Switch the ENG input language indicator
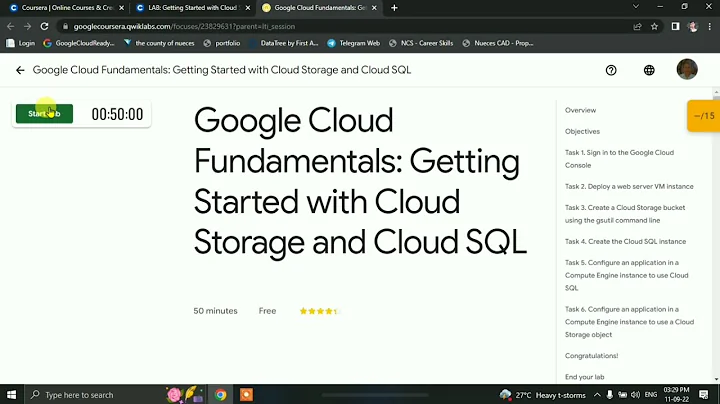The image size is (720, 404). point(651,395)
